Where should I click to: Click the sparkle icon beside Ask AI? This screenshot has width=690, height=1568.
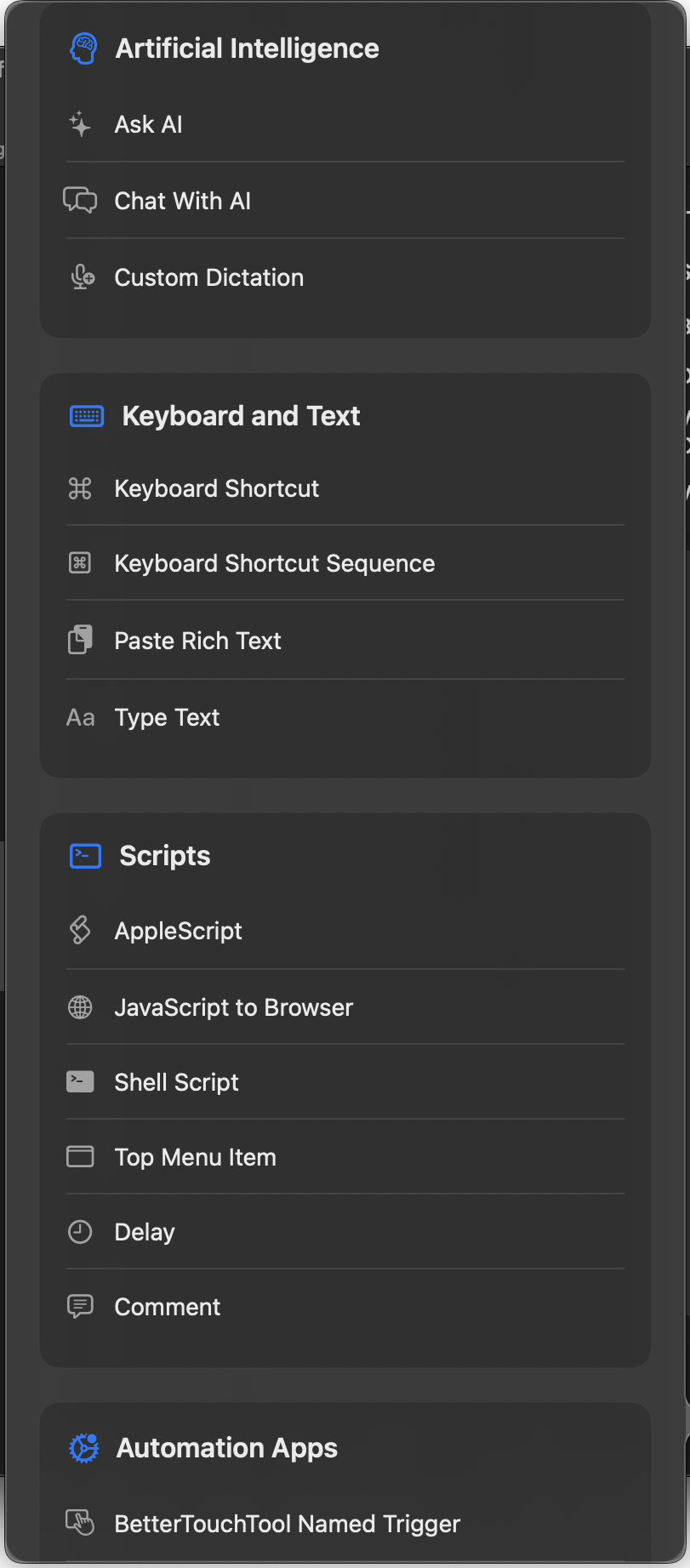click(x=80, y=124)
